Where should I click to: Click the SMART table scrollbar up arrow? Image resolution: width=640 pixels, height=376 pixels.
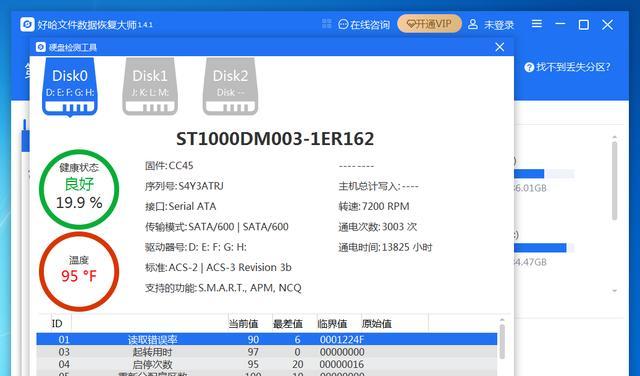502,320
